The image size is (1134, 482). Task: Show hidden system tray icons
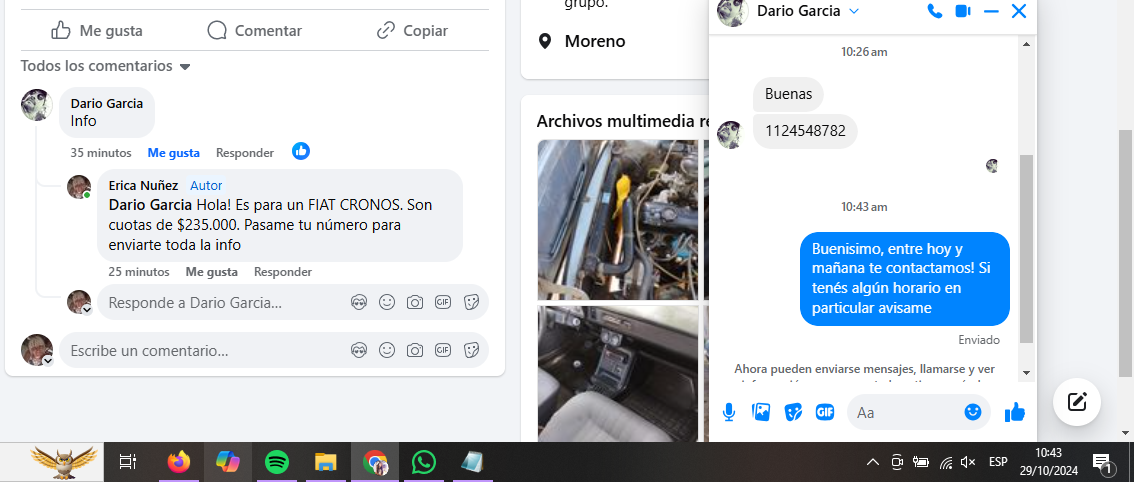pos(872,462)
